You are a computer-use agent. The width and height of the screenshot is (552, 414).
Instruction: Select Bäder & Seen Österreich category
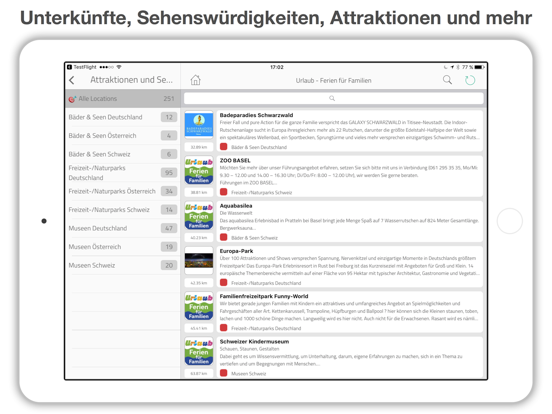pyautogui.click(x=123, y=136)
